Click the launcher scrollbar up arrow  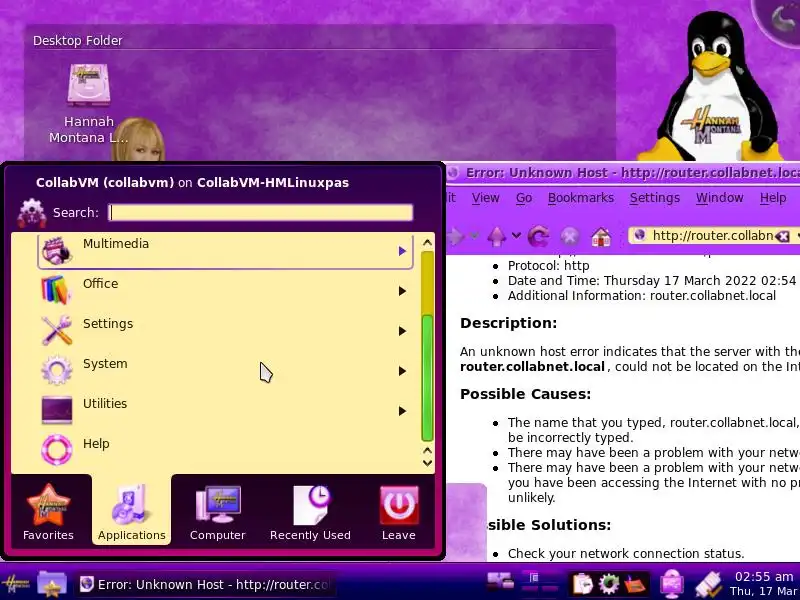(x=428, y=242)
